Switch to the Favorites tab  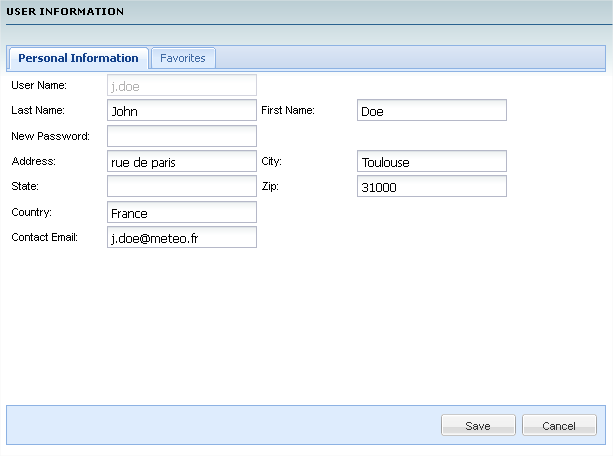pos(183,58)
